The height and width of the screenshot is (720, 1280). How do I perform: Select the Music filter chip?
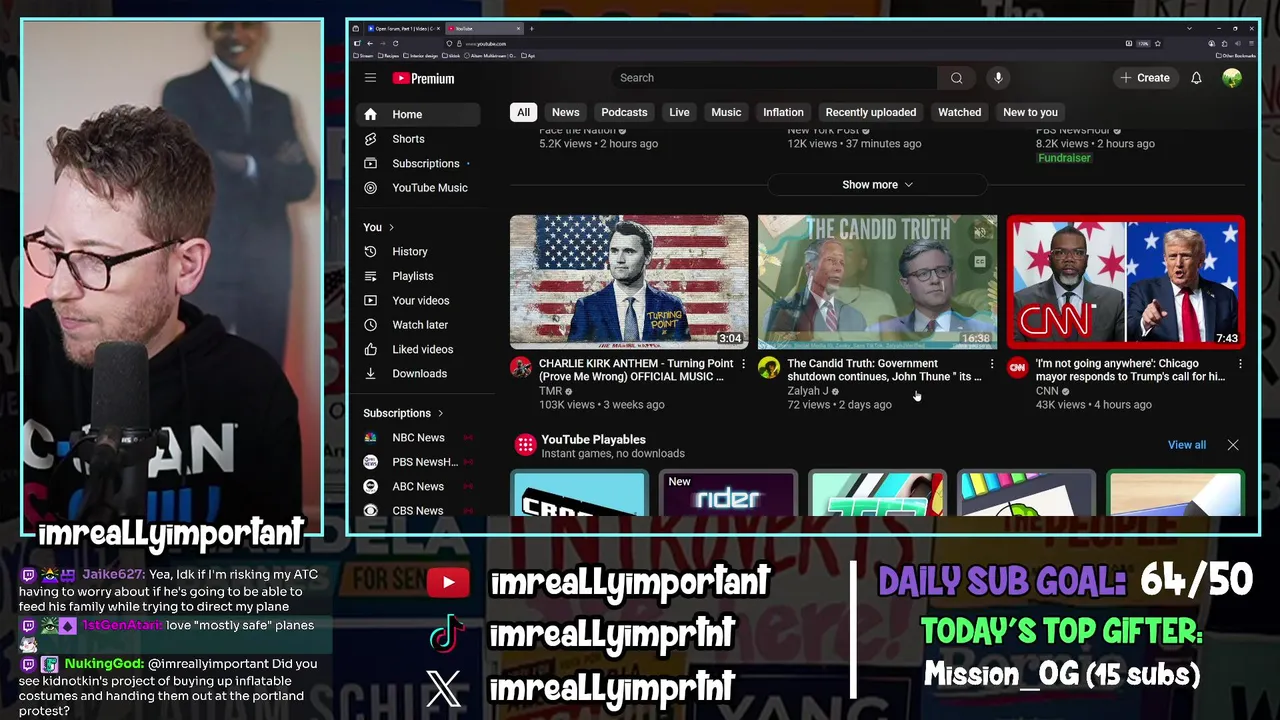click(726, 112)
